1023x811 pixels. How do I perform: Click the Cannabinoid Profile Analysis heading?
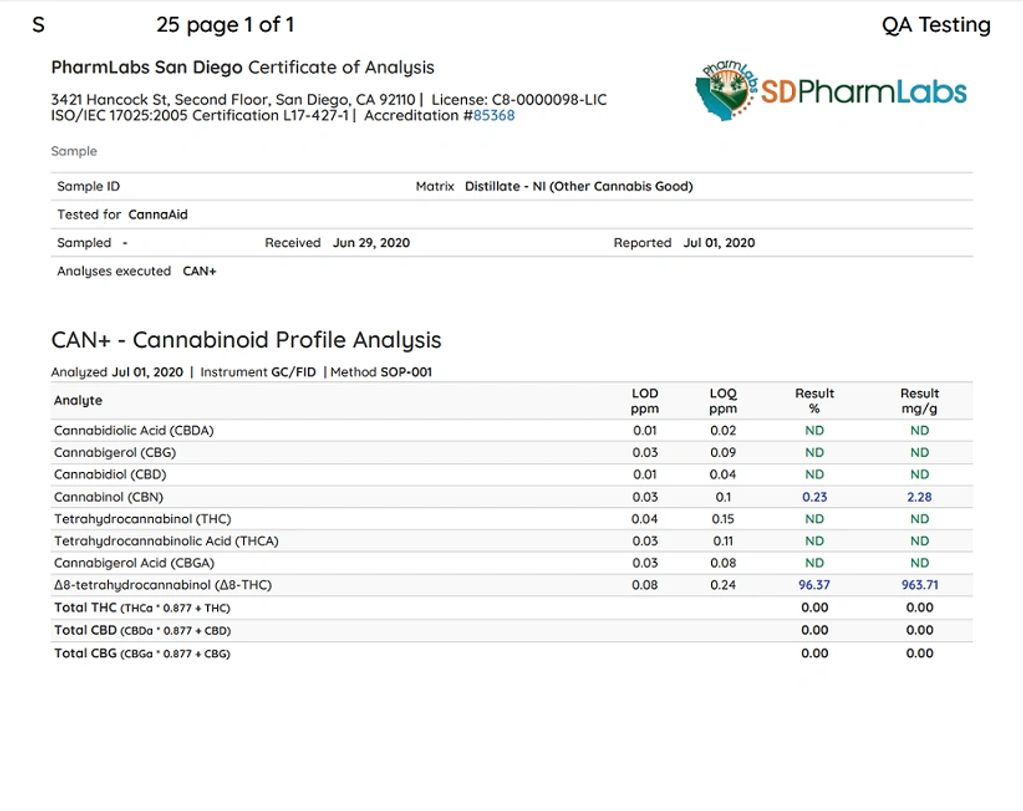tap(246, 340)
